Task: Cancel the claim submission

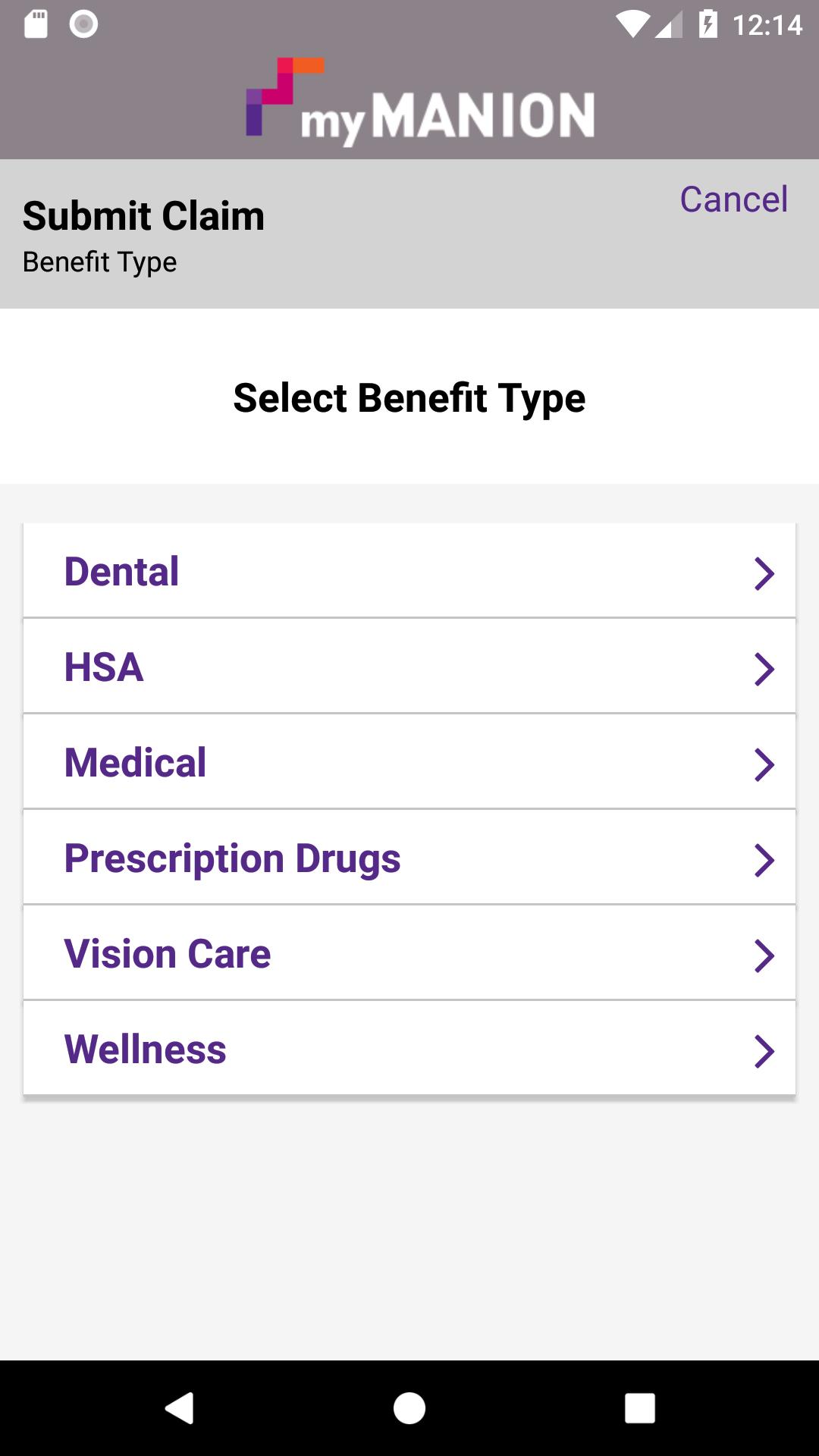Action: (733, 199)
